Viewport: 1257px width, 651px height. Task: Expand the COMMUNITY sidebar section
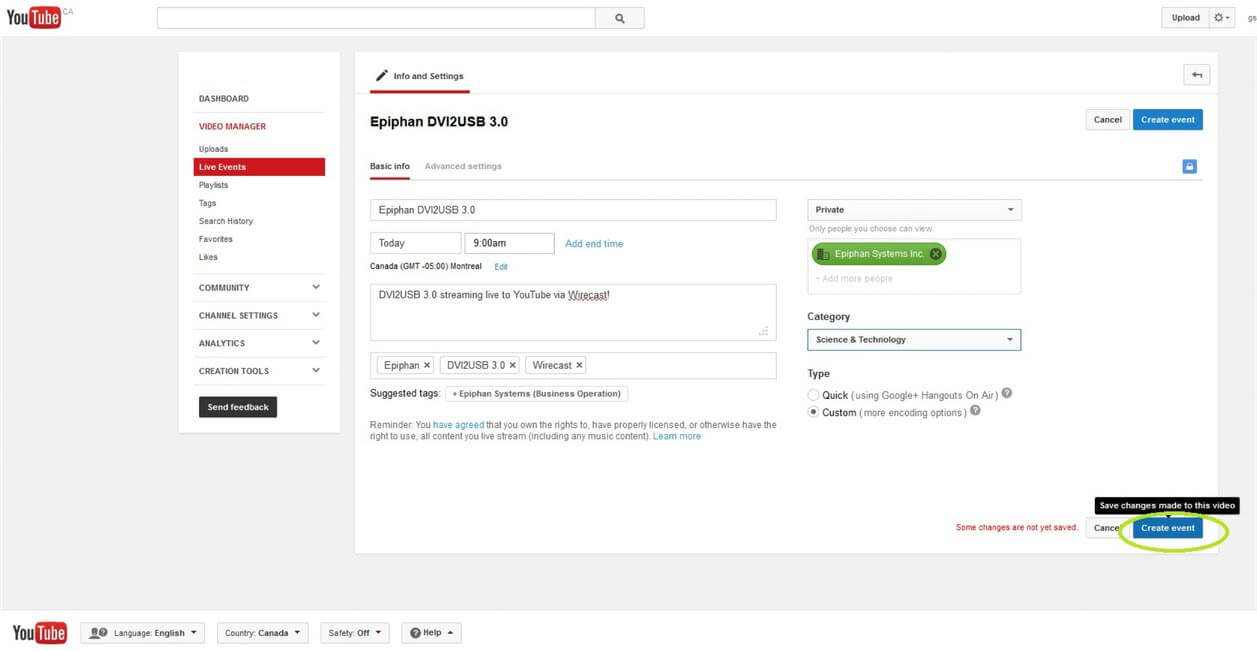point(259,288)
